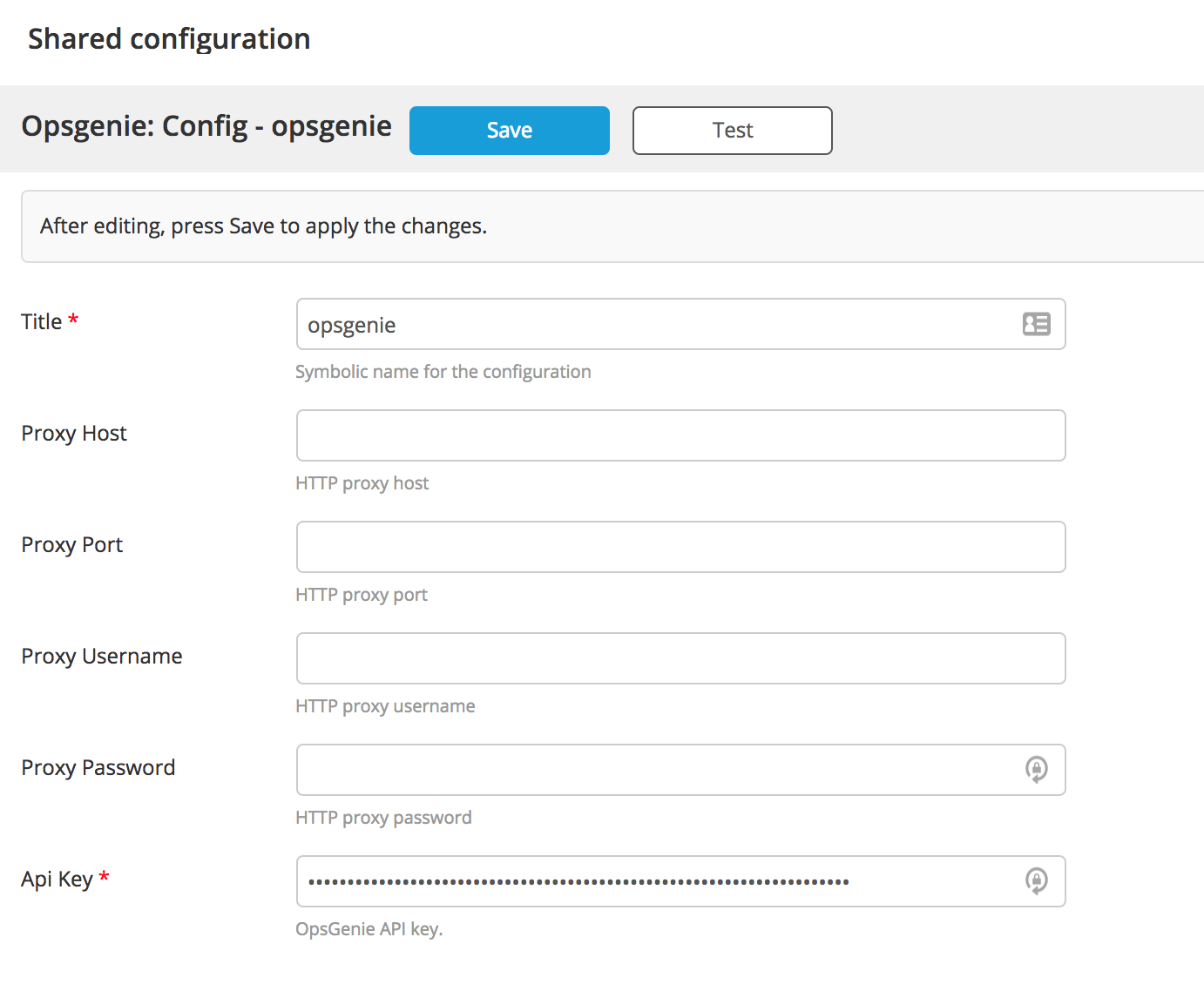
Task: Click the Test button
Action: tap(732, 131)
